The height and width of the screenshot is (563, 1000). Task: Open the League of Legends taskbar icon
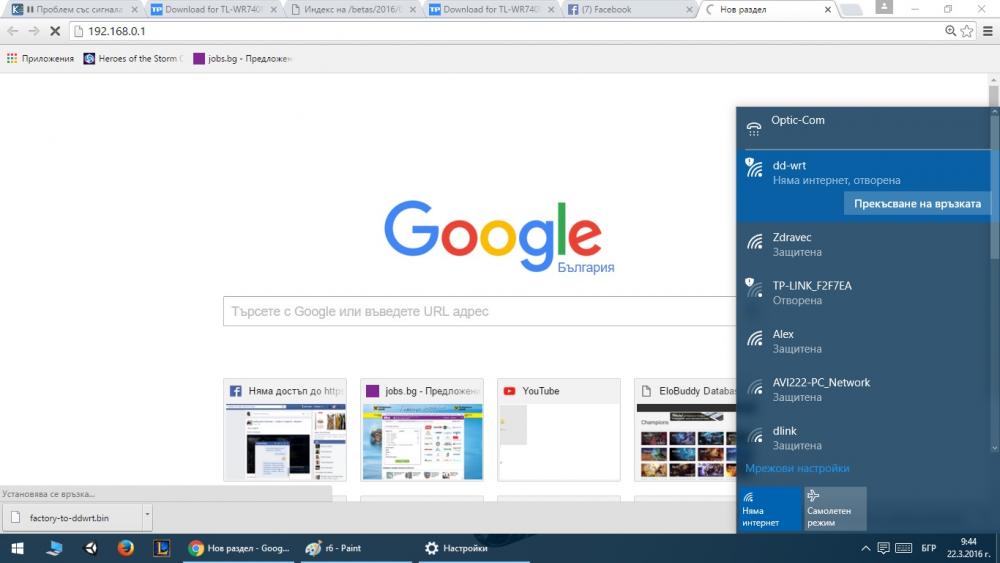[161, 548]
